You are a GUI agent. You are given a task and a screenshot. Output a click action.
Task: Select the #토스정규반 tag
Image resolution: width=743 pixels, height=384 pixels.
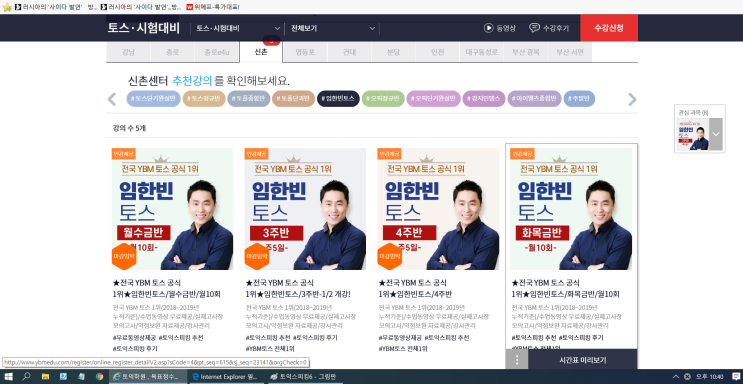[x=204, y=99]
